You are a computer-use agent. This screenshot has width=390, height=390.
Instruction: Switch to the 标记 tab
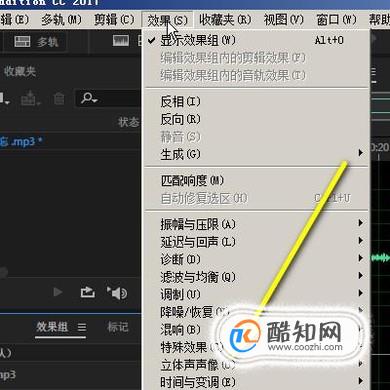[118, 327]
